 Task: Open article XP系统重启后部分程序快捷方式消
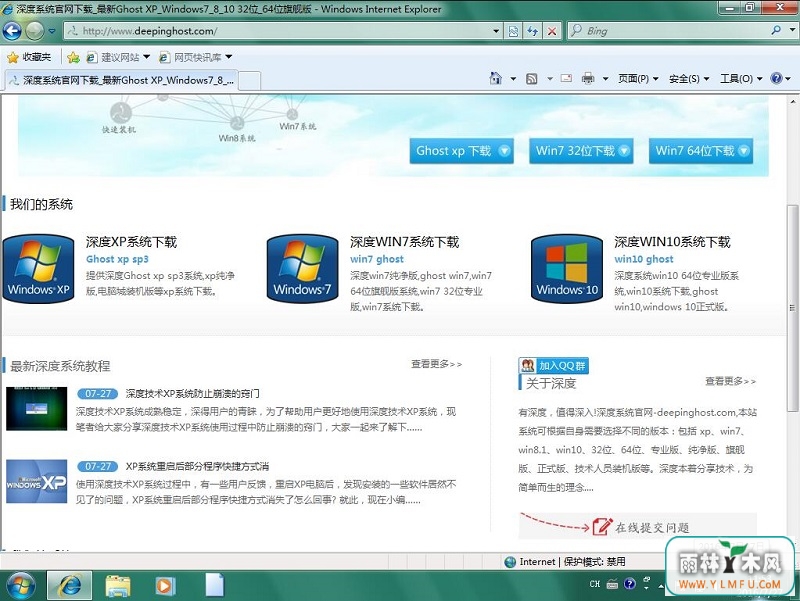coord(197,466)
